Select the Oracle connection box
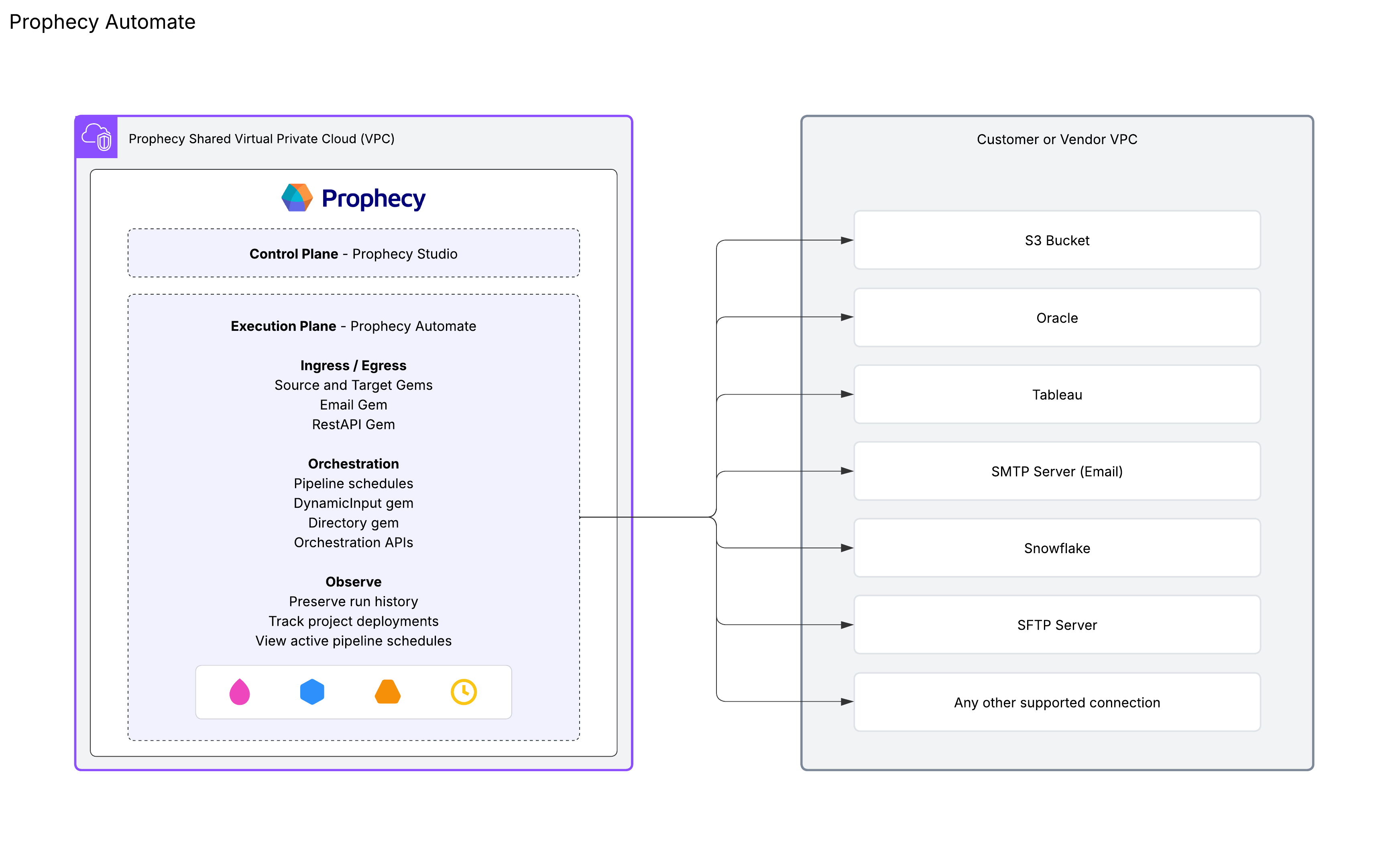The height and width of the screenshot is (849, 1400). click(x=1057, y=318)
